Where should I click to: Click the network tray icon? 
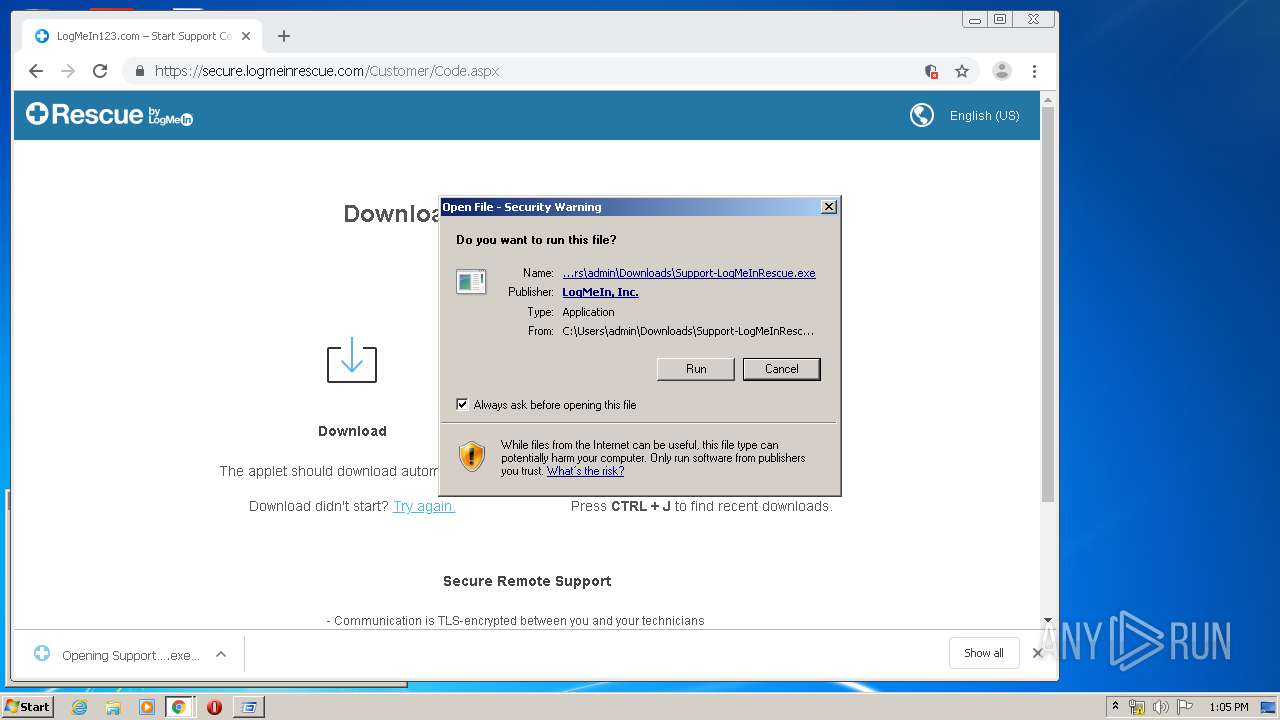[x=1136, y=707]
